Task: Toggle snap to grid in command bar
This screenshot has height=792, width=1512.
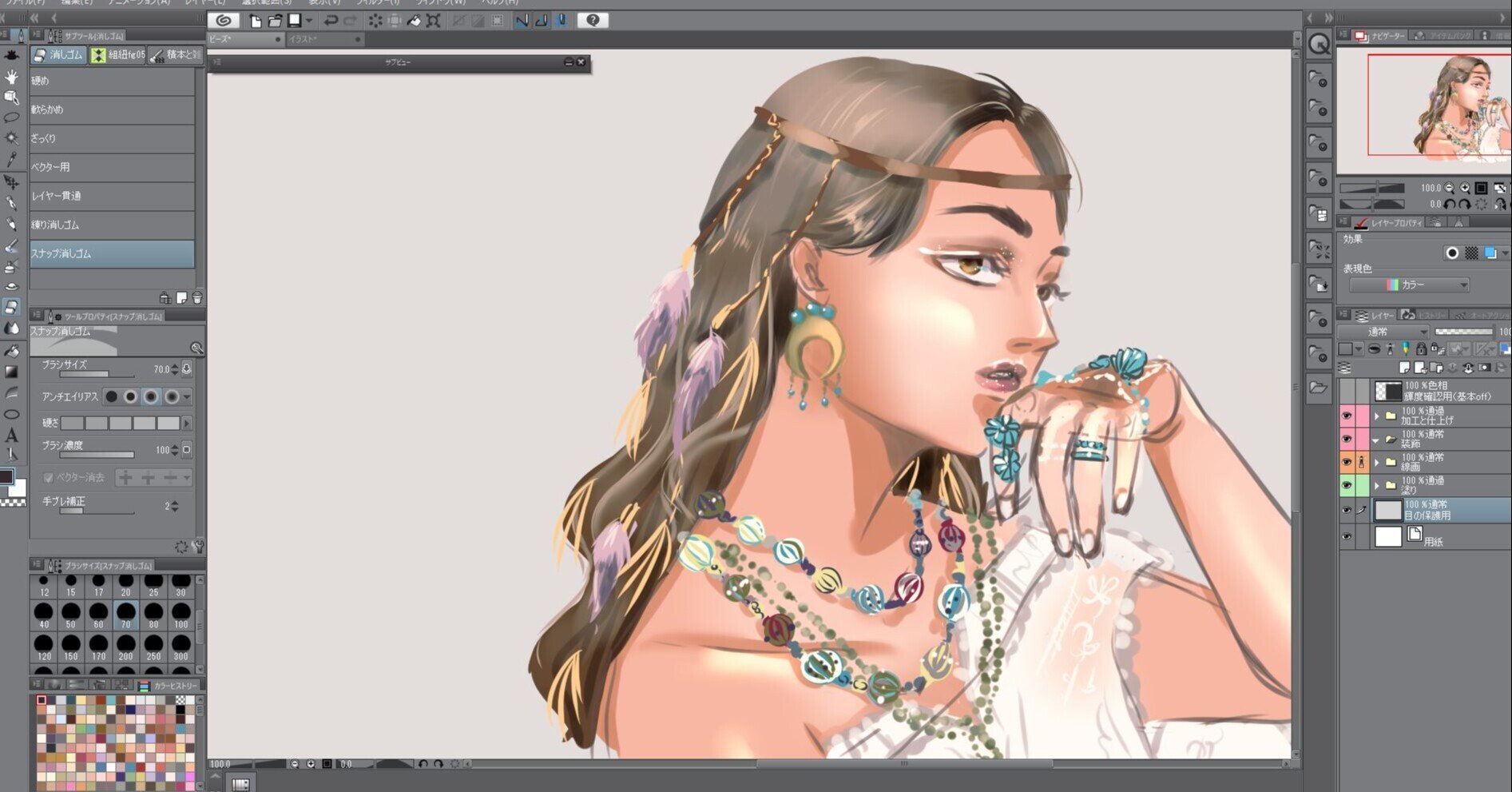Action: click(562, 21)
